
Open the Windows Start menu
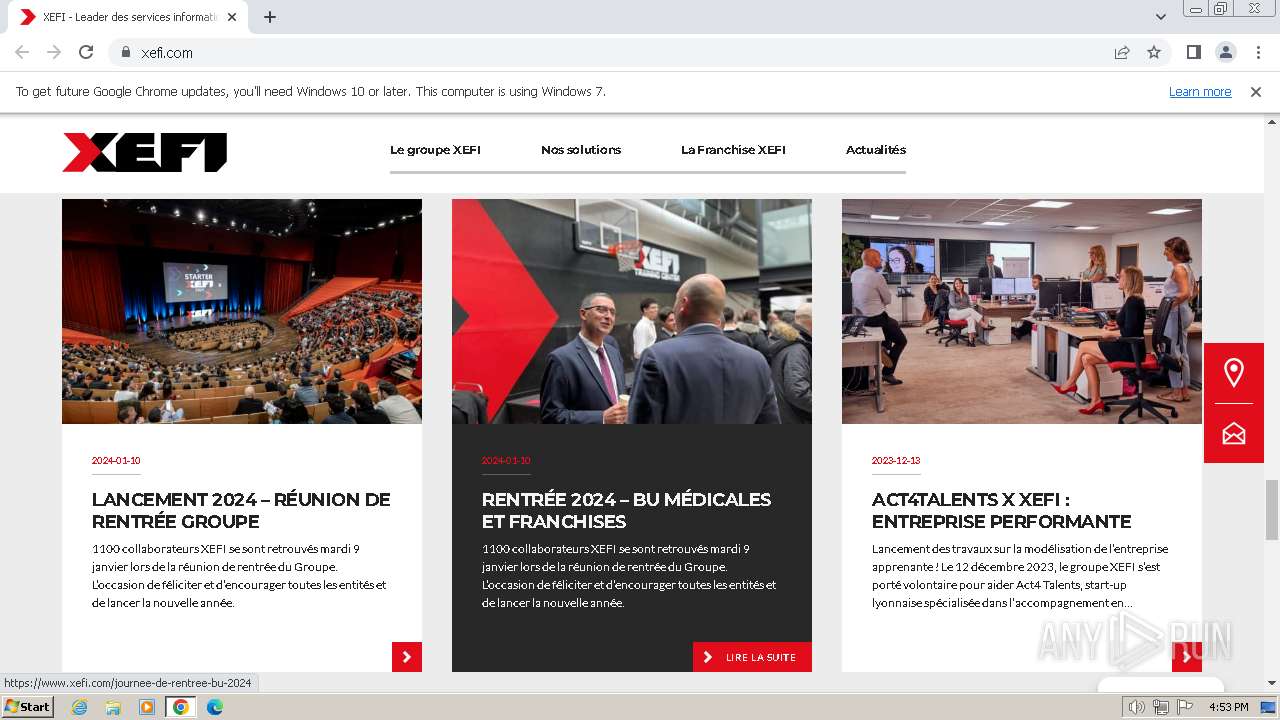(28, 706)
